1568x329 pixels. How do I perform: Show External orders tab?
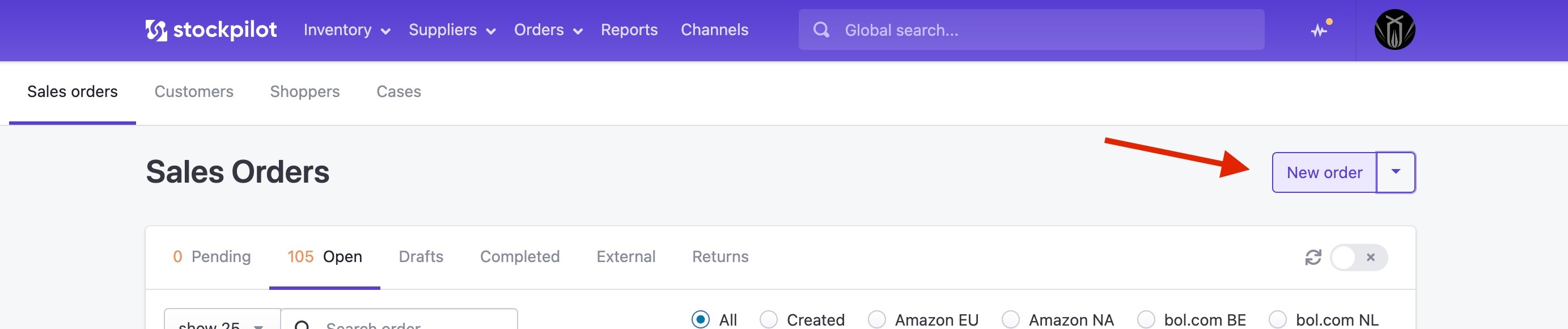pyautogui.click(x=625, y=257)
